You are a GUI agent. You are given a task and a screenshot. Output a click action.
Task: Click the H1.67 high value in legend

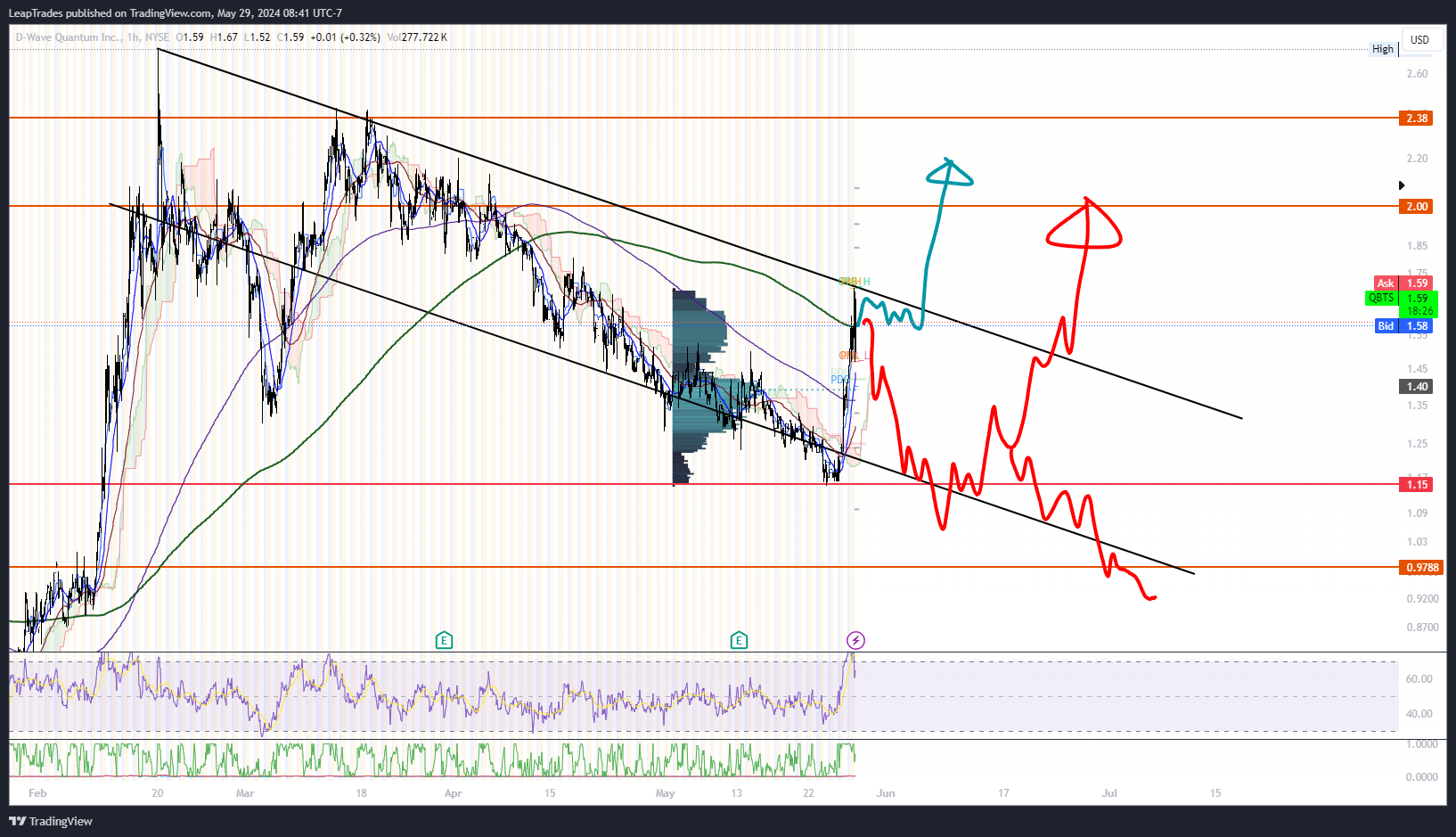[224, 37]
